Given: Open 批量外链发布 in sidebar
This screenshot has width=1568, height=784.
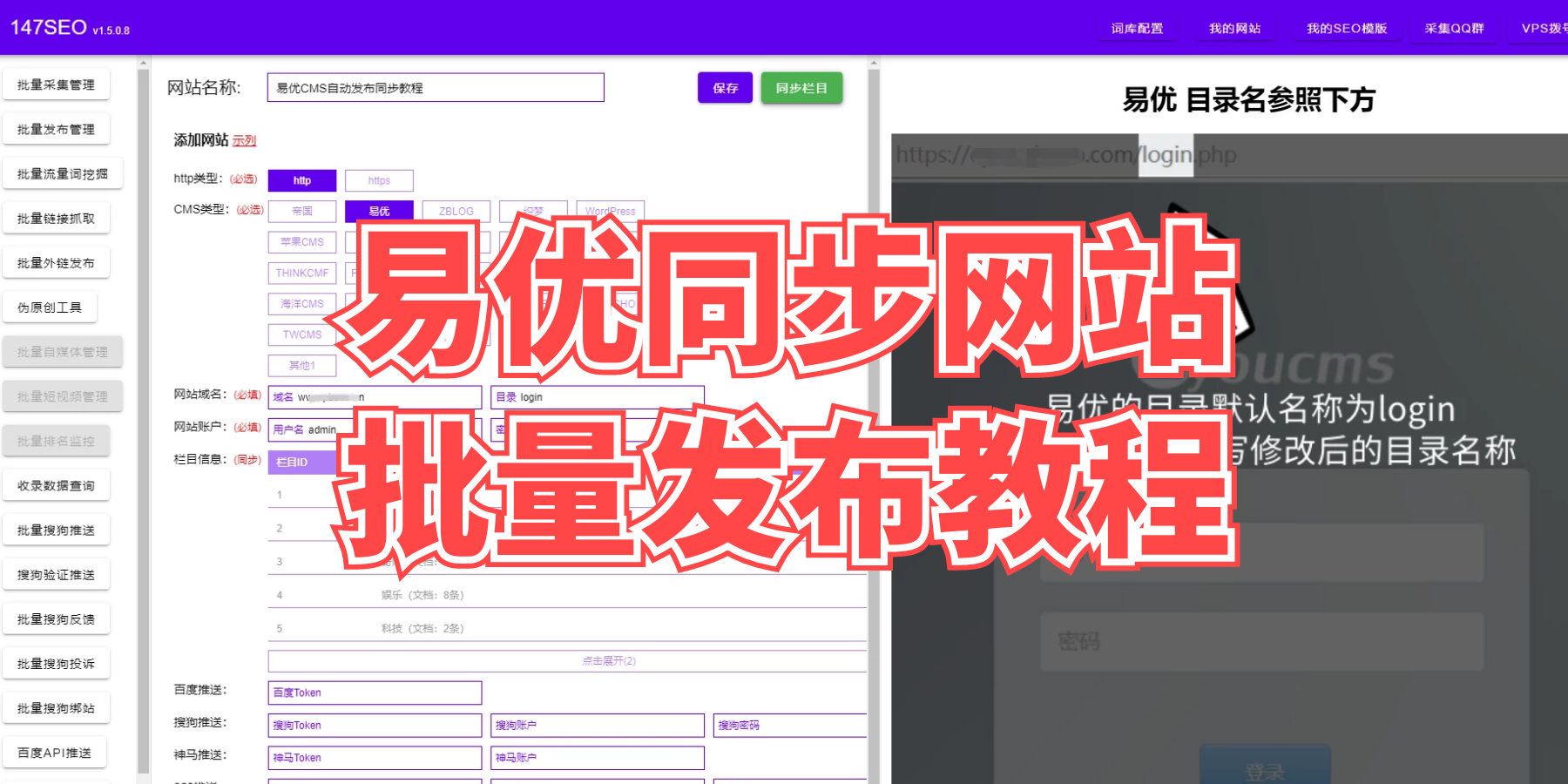Looking at the screenshot, I should 56,262.
